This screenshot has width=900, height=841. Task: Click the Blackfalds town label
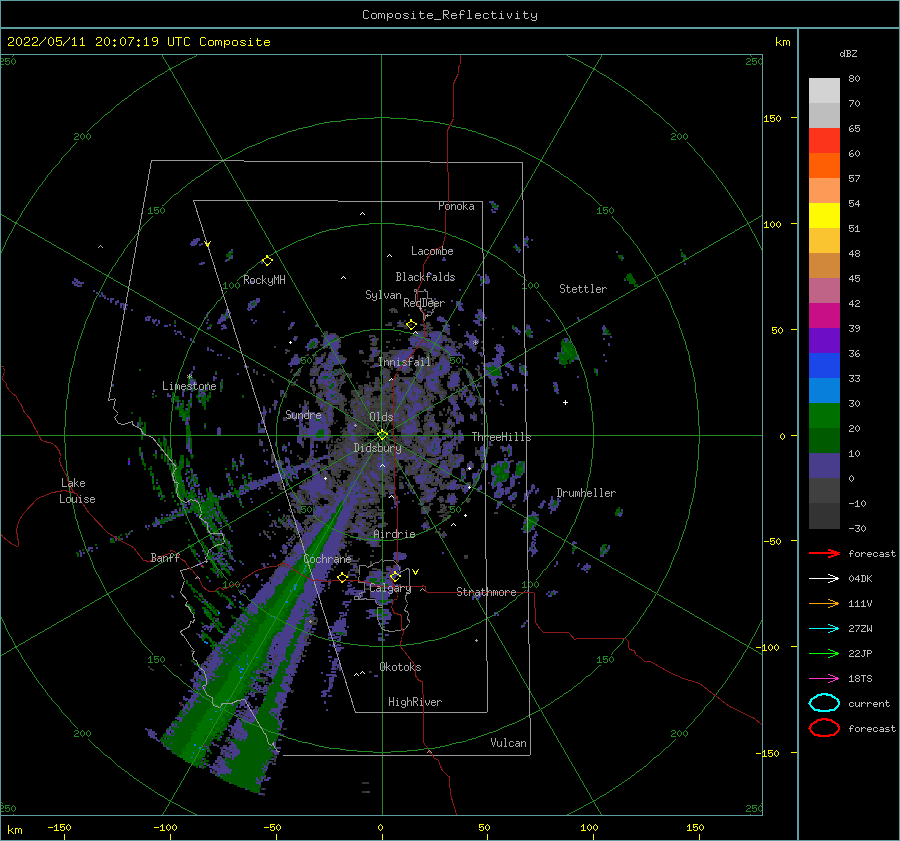tap(425, 277)
